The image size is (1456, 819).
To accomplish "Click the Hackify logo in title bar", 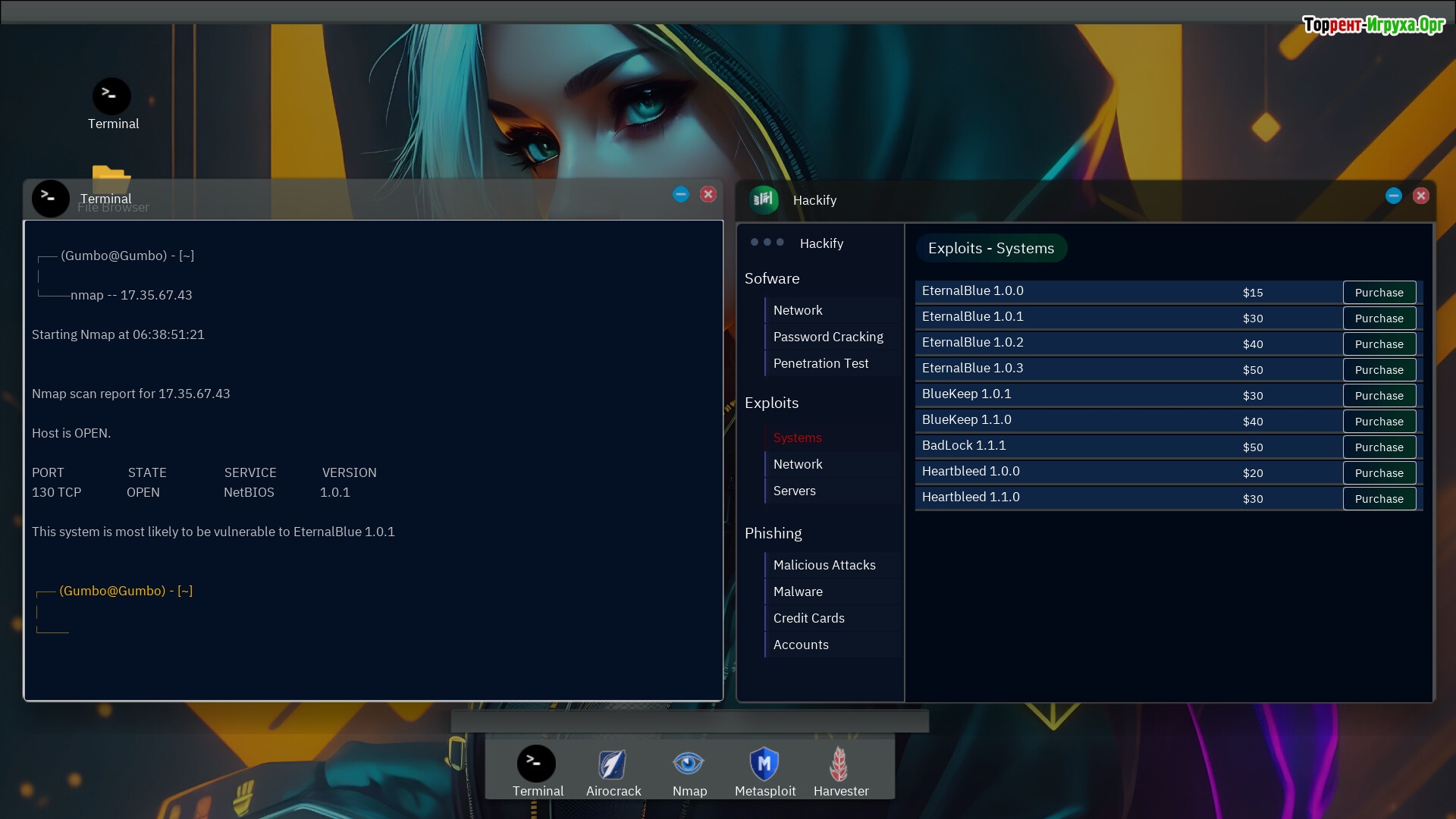I will 764,199.
